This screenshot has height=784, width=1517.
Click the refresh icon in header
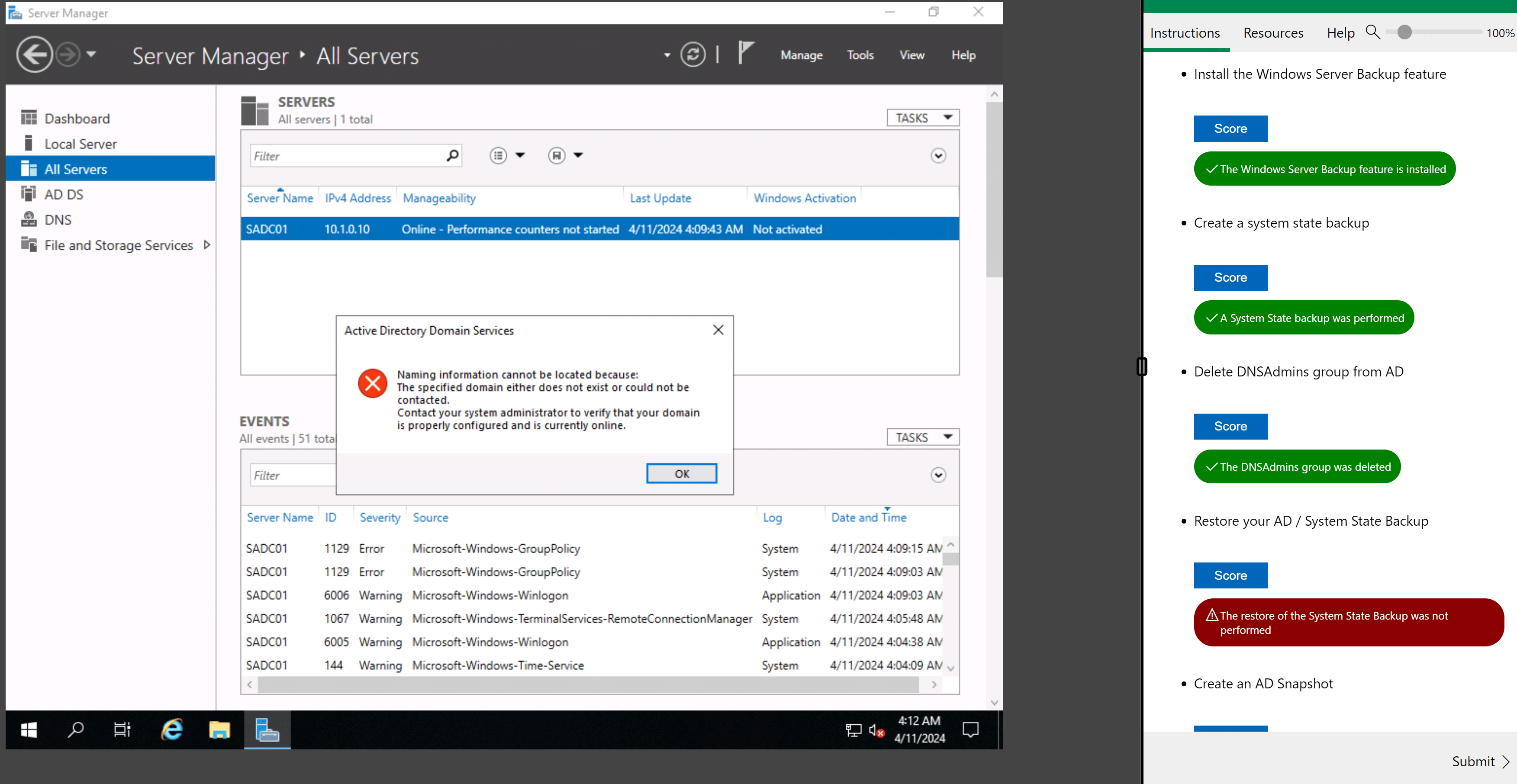[692, 55]
